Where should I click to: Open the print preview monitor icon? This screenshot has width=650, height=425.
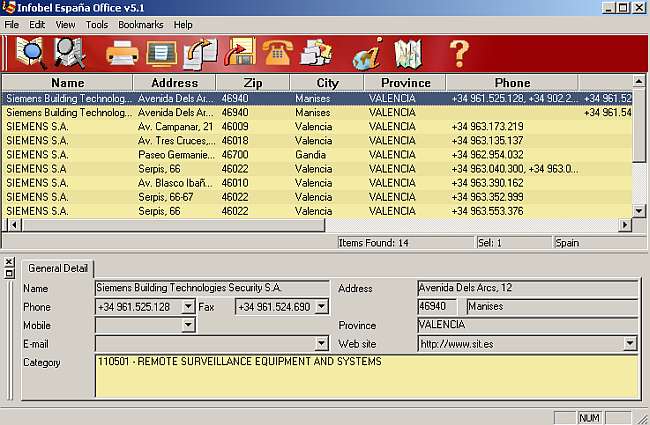click(x=162, y=53)
